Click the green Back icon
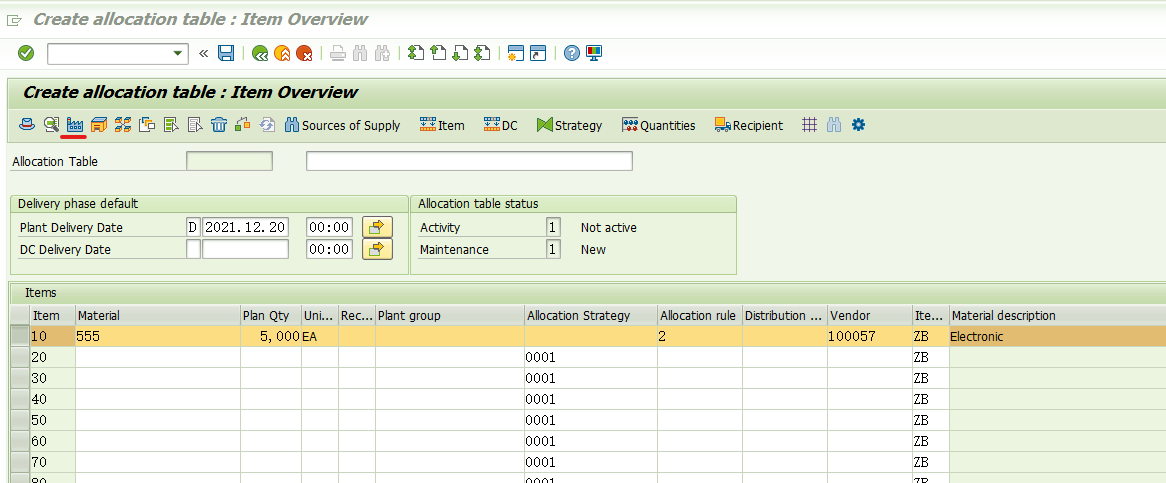 pyautogui.click(x=260, y=53)
